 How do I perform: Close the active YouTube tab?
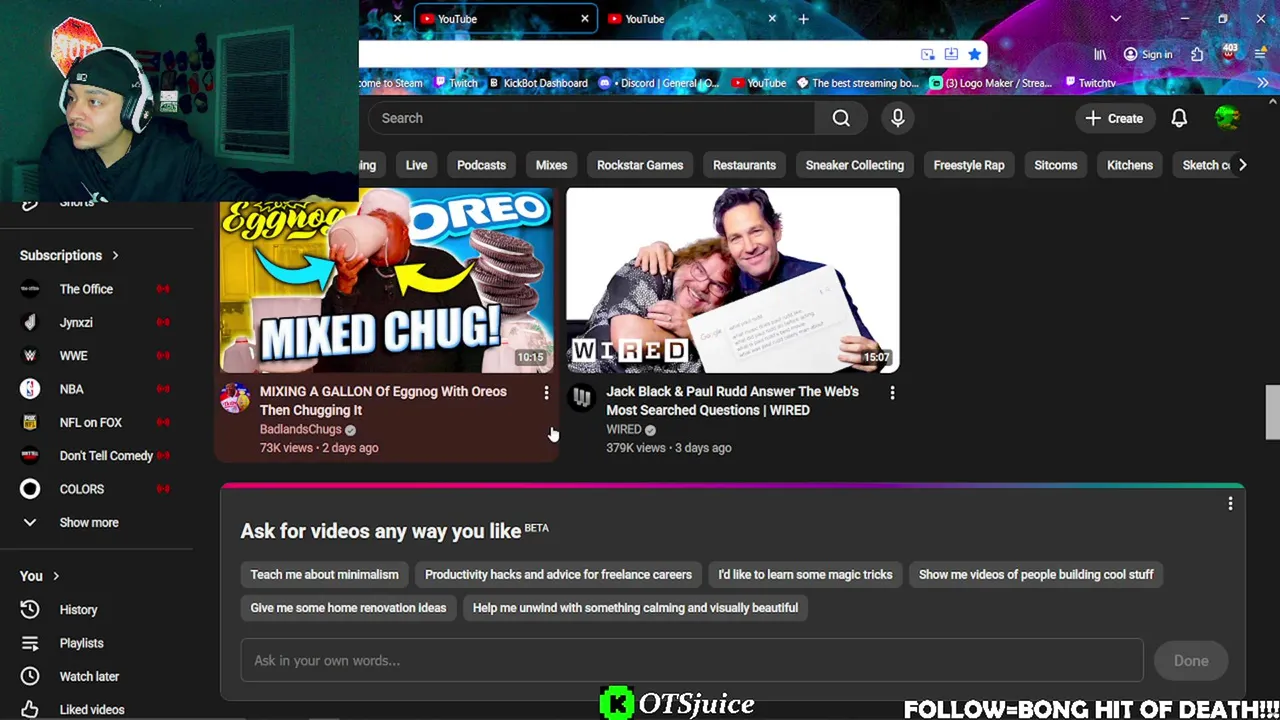pos(585,18)
